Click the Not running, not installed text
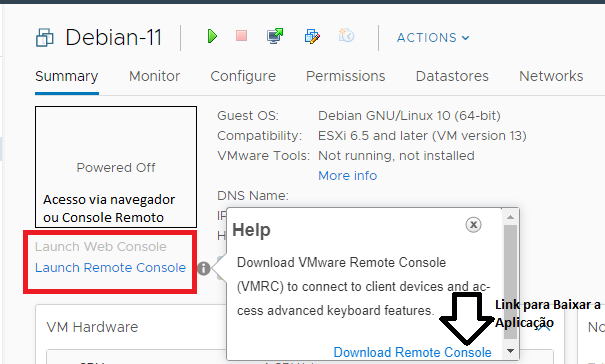The height and width of the screenshot is (364, 605). tap(396, 156)
